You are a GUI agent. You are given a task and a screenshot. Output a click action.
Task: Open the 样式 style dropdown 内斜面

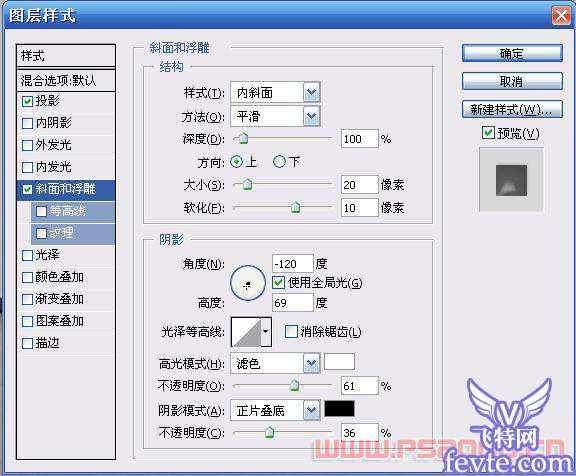[x=275, y=93]
